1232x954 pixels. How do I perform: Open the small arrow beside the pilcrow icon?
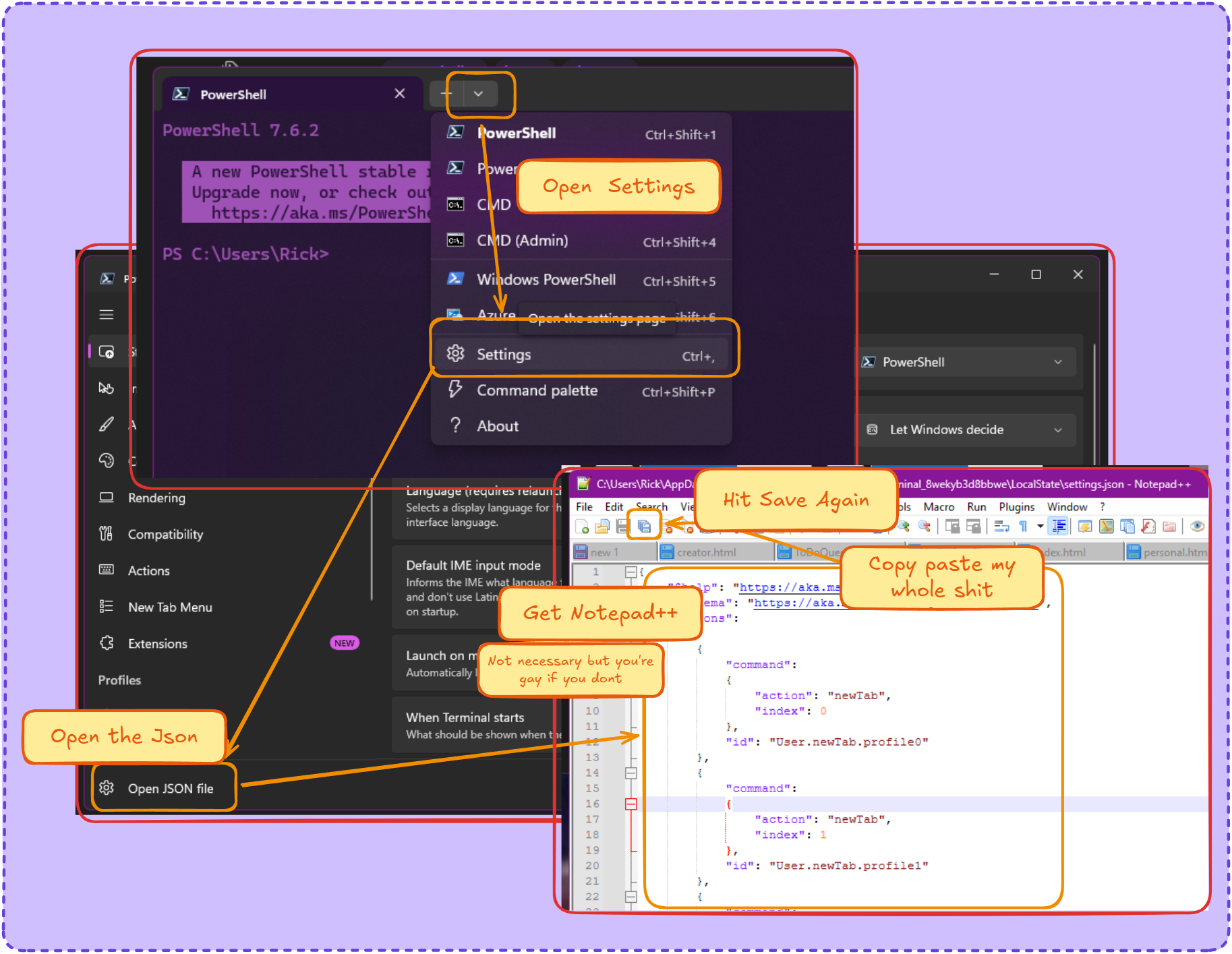pos(1040,526)
